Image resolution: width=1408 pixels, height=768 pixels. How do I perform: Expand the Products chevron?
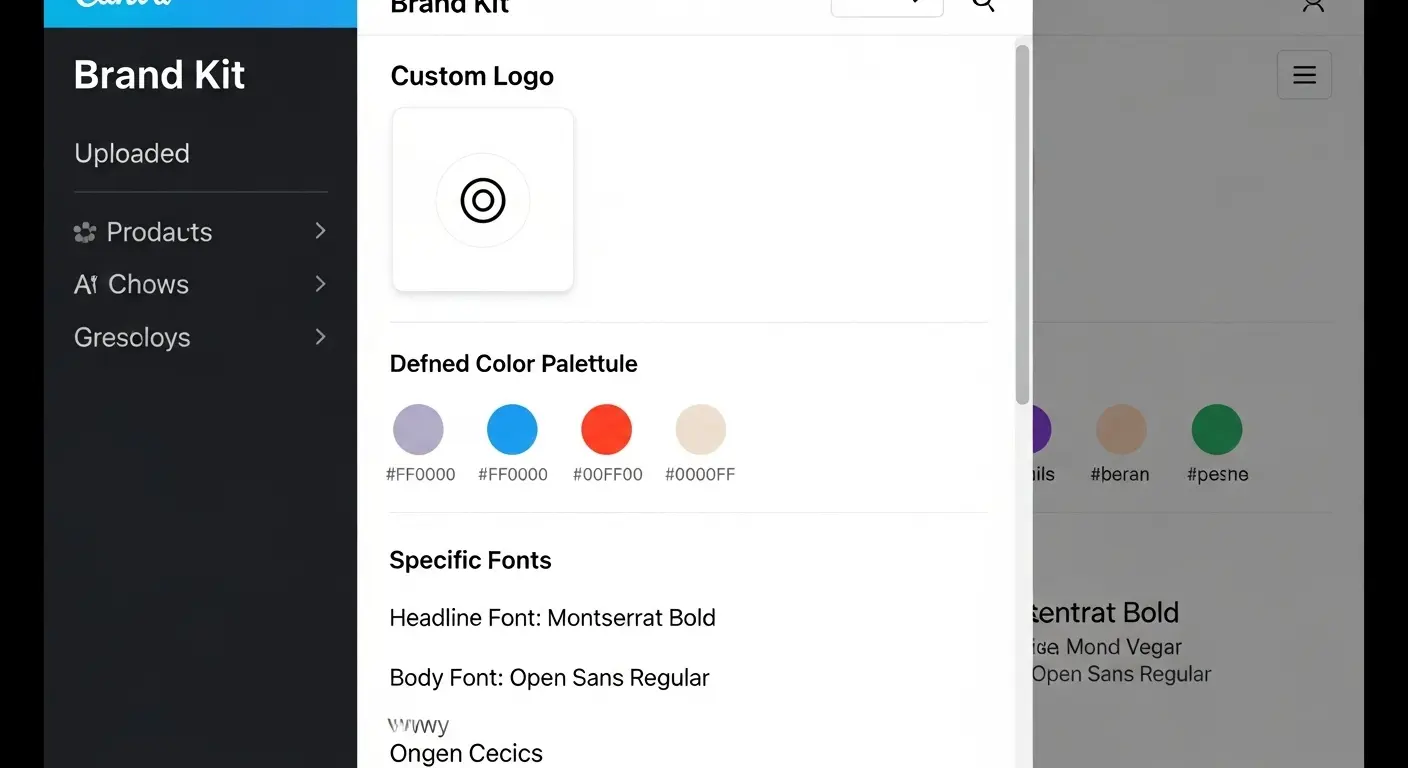point(320,231)
